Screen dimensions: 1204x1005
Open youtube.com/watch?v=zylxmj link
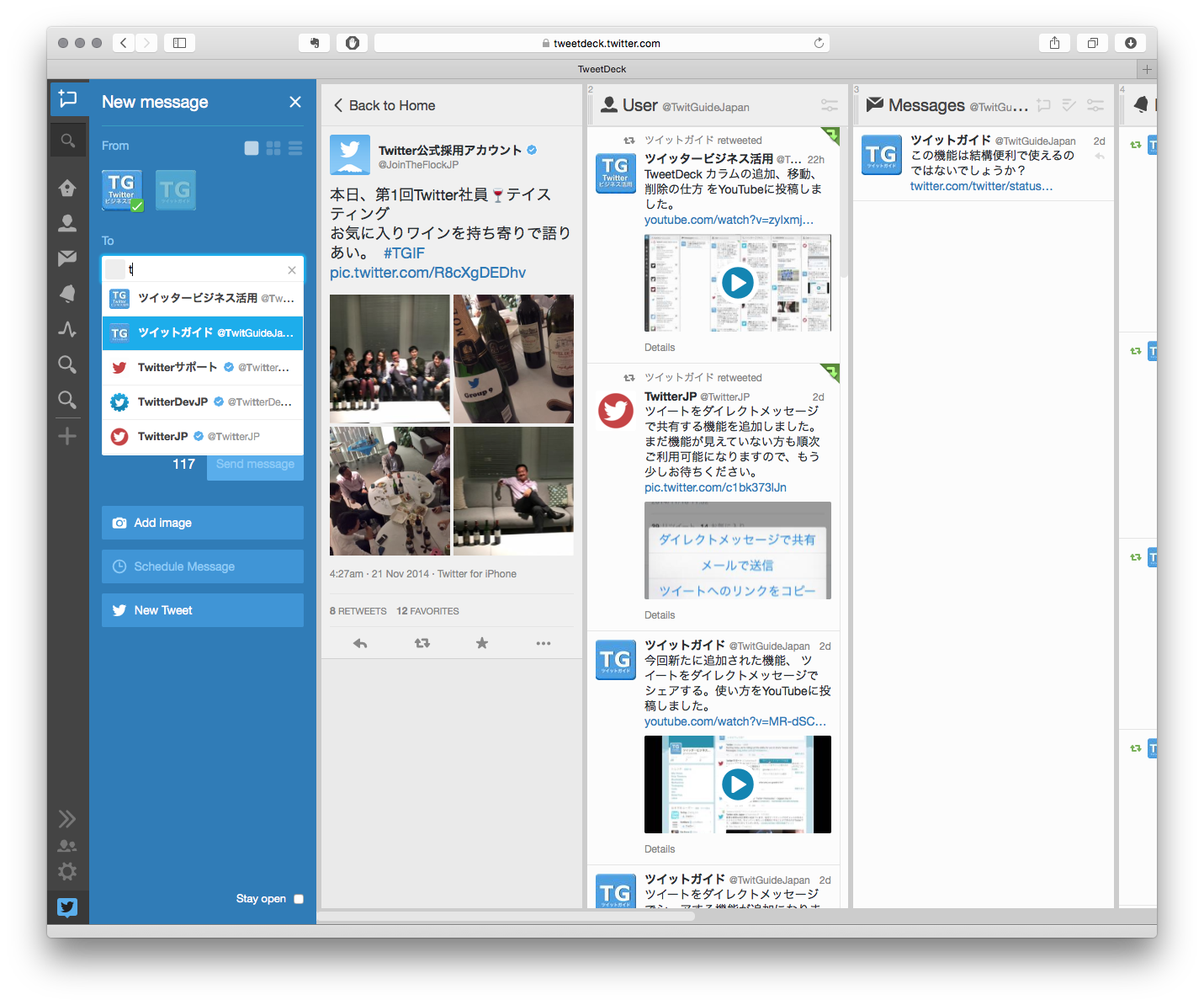pos(729,220)
